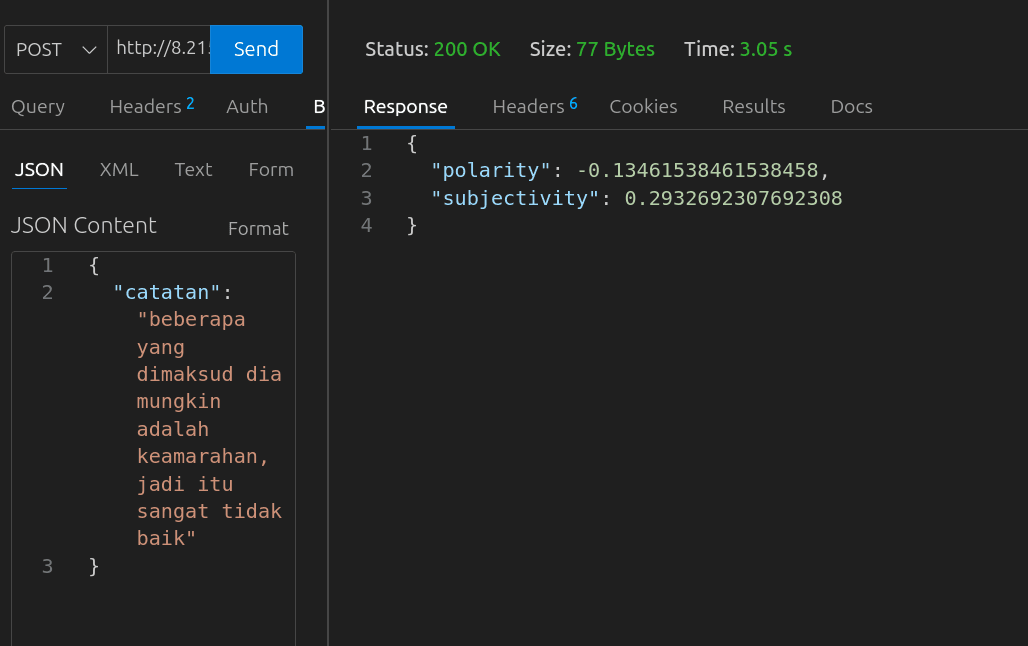Click the Send button
Viewport: 1028px width, 646px height.
(255, 48)
